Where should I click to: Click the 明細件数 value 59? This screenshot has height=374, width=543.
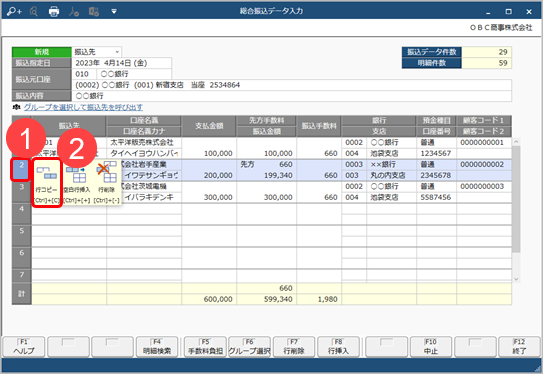[487, 63]
